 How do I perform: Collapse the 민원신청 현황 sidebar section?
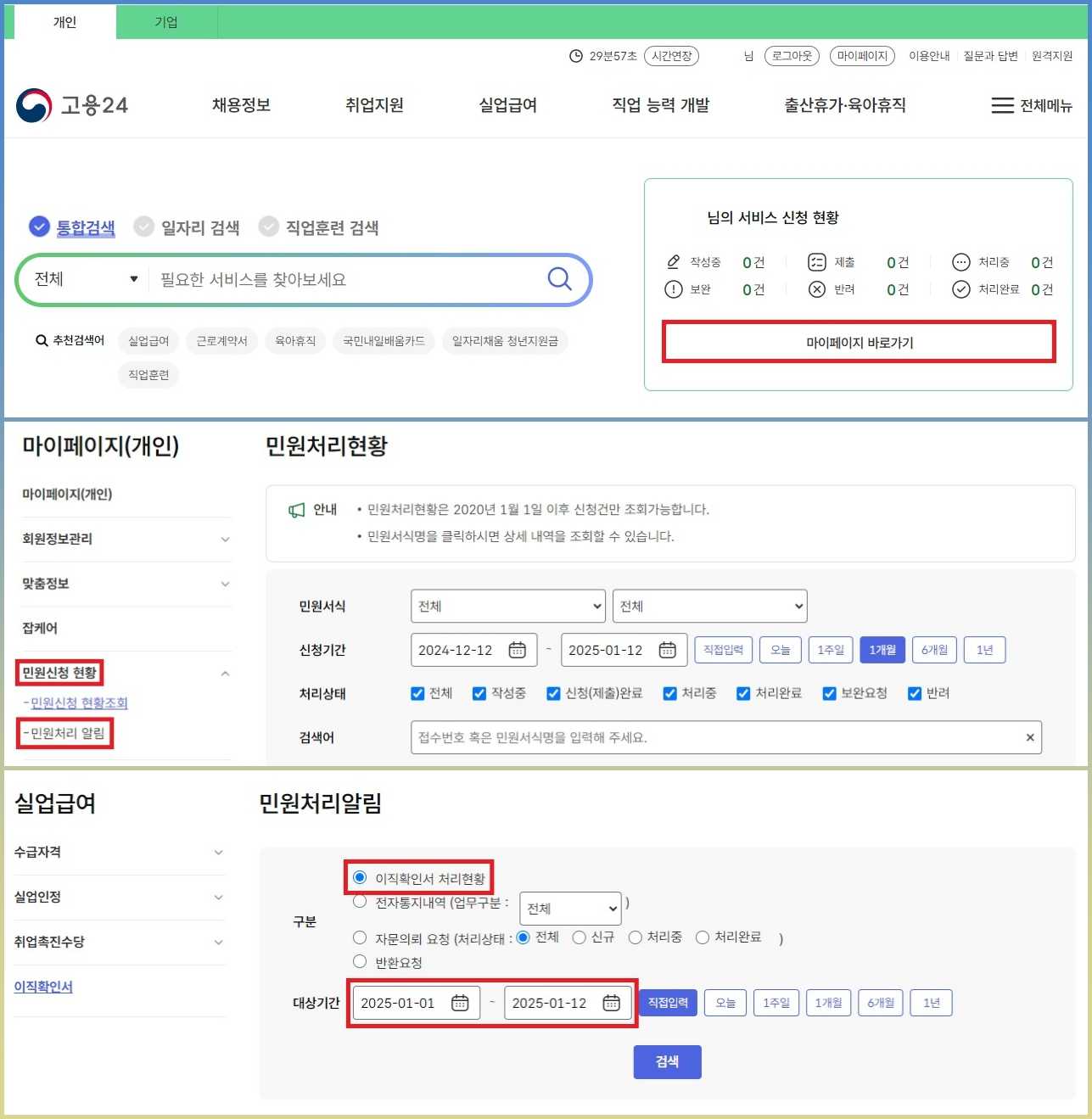click(225, 673)
